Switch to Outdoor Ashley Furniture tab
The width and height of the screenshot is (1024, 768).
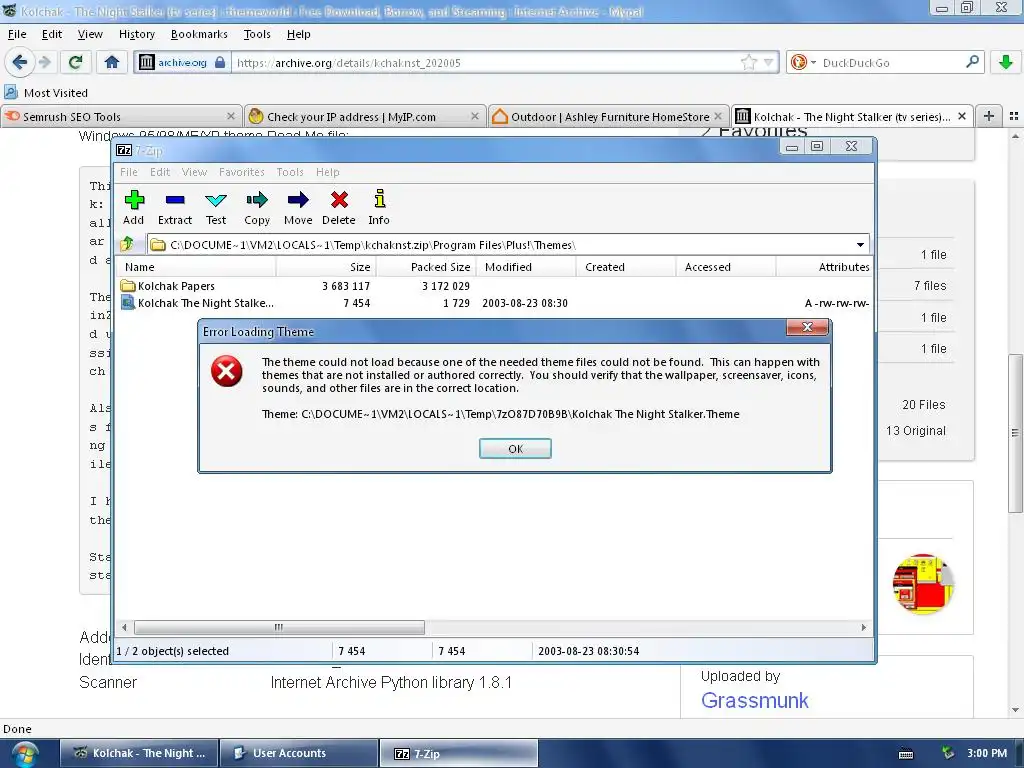(x=607, y=116)
